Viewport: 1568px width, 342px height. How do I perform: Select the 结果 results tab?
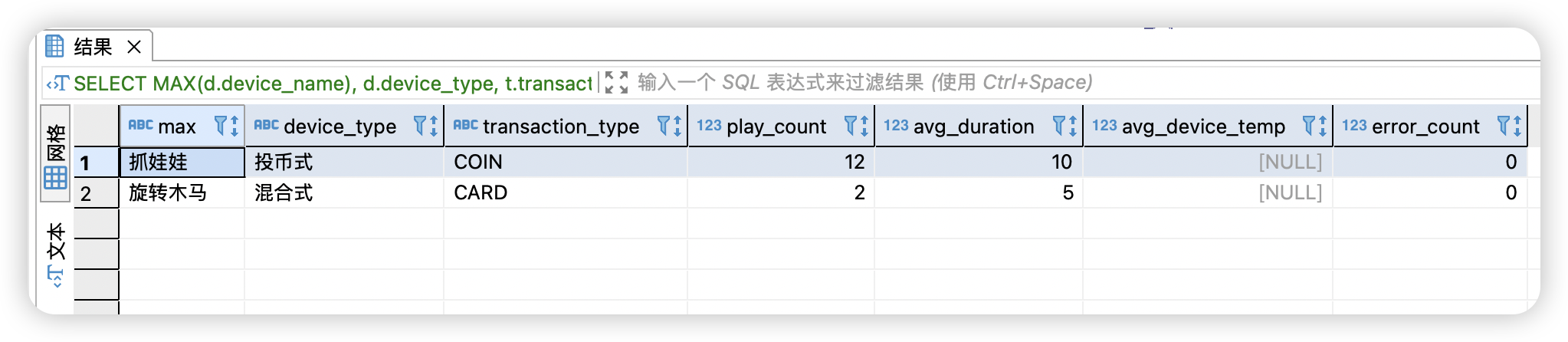click(x=92, y=48)
